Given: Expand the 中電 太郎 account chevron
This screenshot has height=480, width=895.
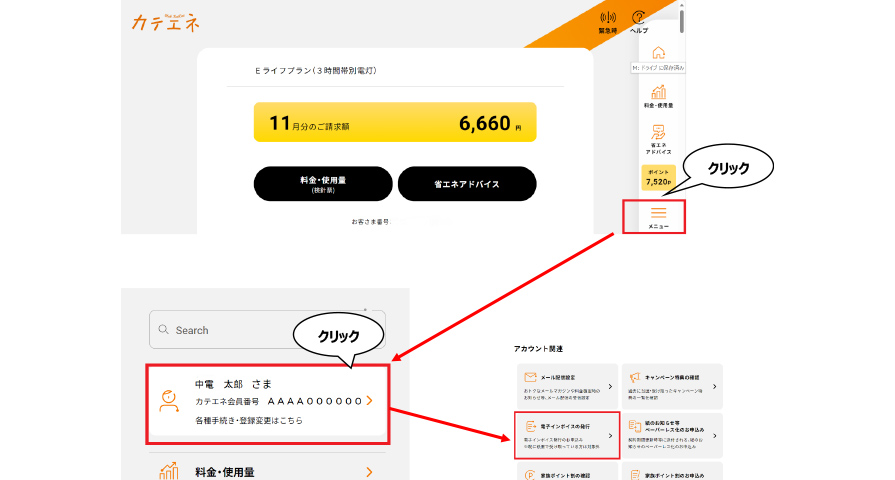Looking at the screenshot, I should click(370, 401).
